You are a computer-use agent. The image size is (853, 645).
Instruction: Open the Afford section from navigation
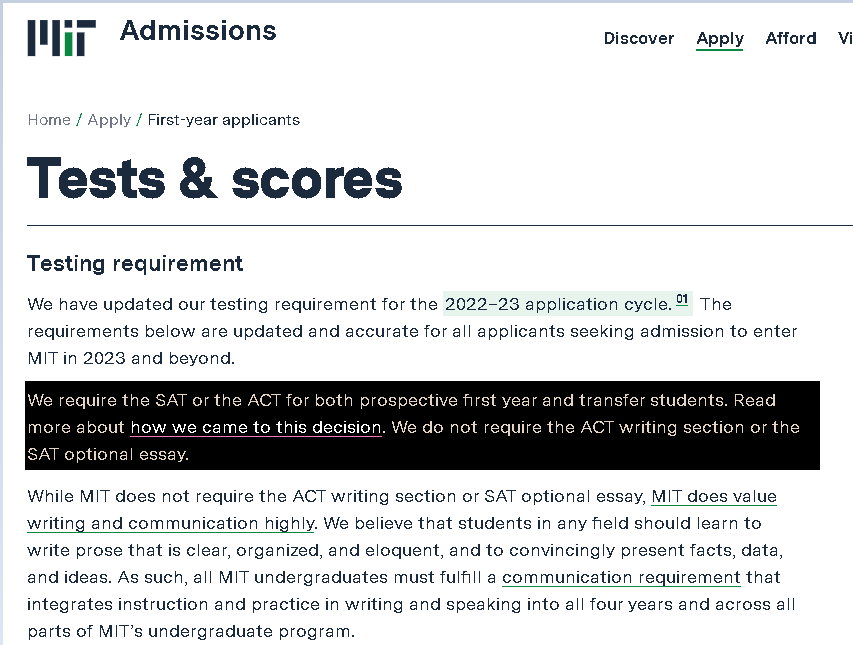click(x=790, y=38)
